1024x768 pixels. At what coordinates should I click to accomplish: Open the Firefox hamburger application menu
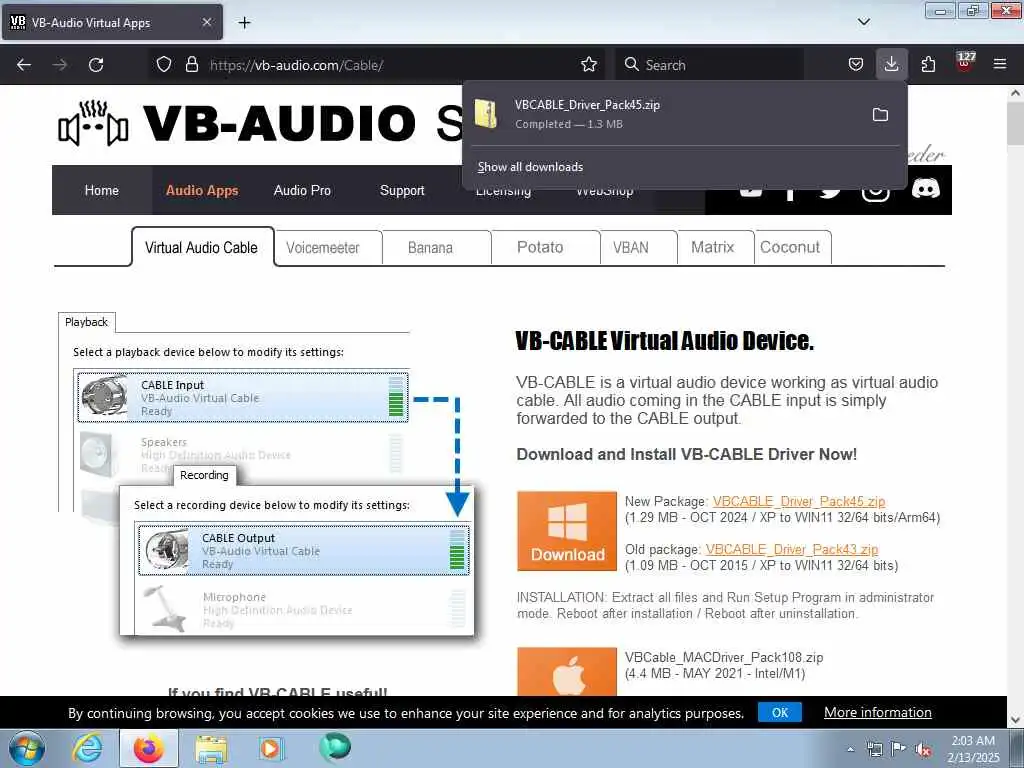coord(999,65)
